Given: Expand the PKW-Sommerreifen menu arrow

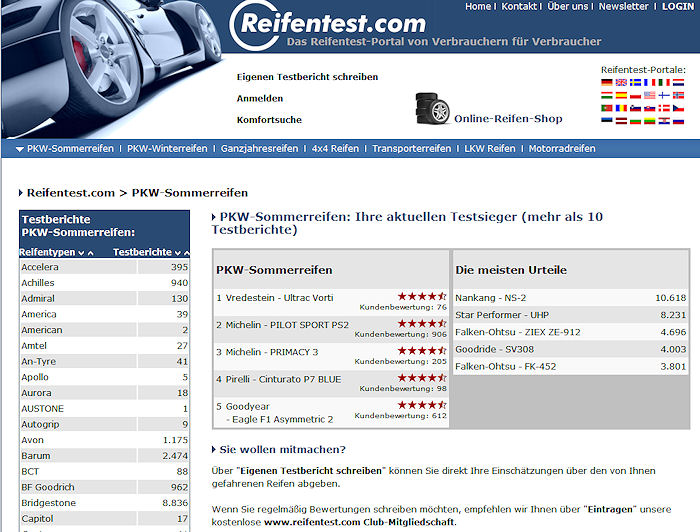Looking at the screenshot, I should [x=20, y=149].
